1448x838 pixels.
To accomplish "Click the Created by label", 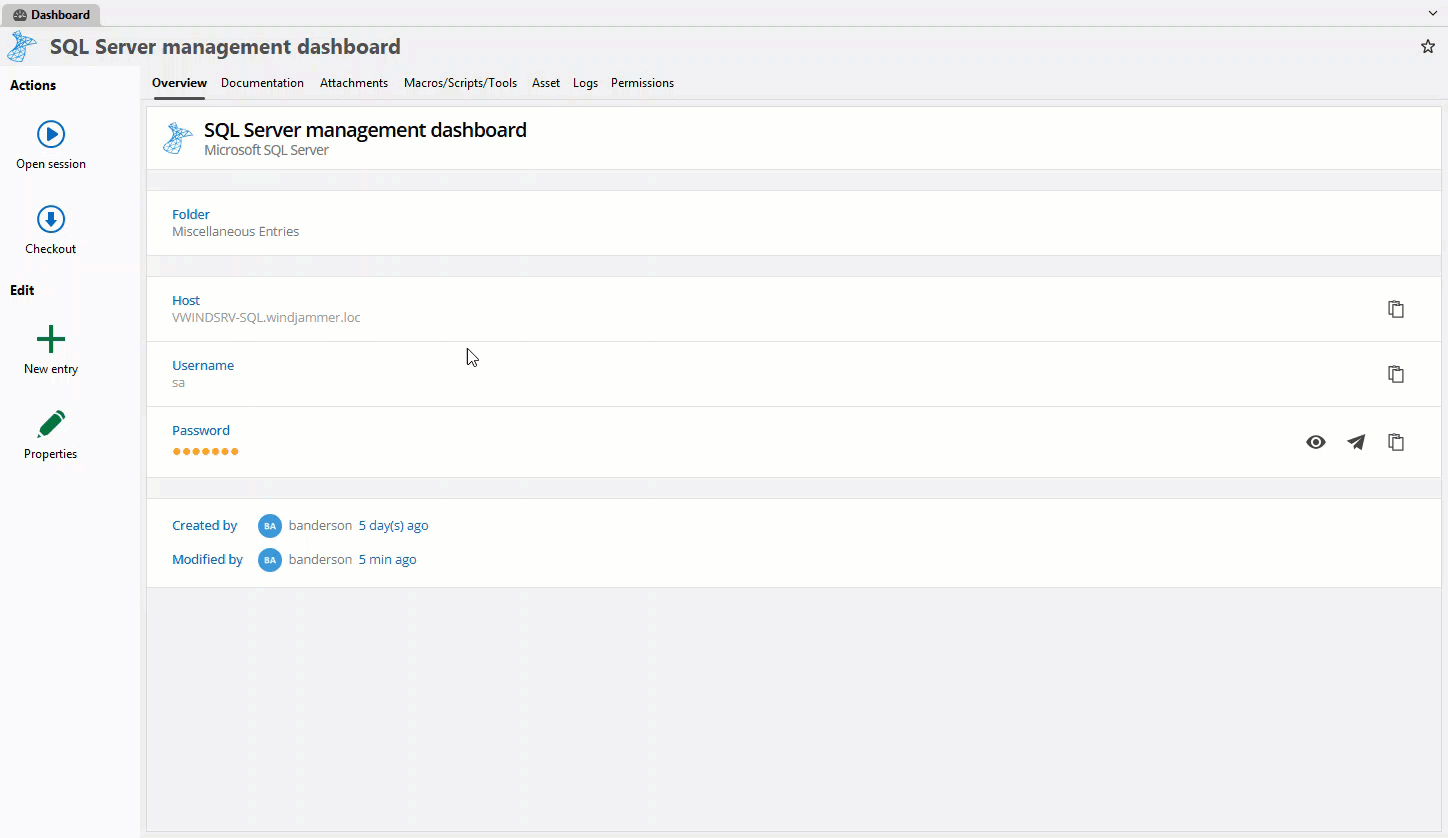I will tap(204, 525).
